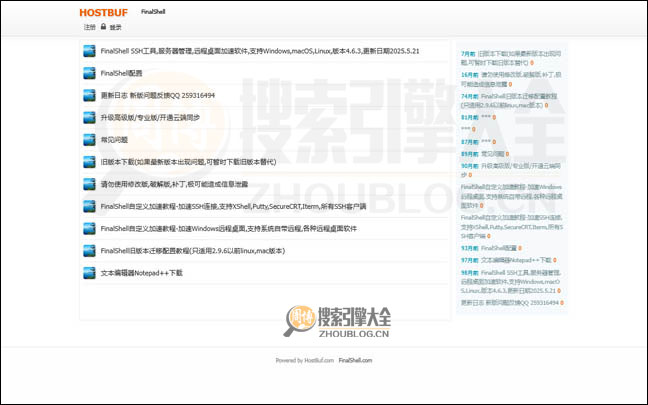This screenshot has width=648, height=405.
Task: Click avatar icon beside 旧版本迁移配置教程 post
Action: point(89,251)
